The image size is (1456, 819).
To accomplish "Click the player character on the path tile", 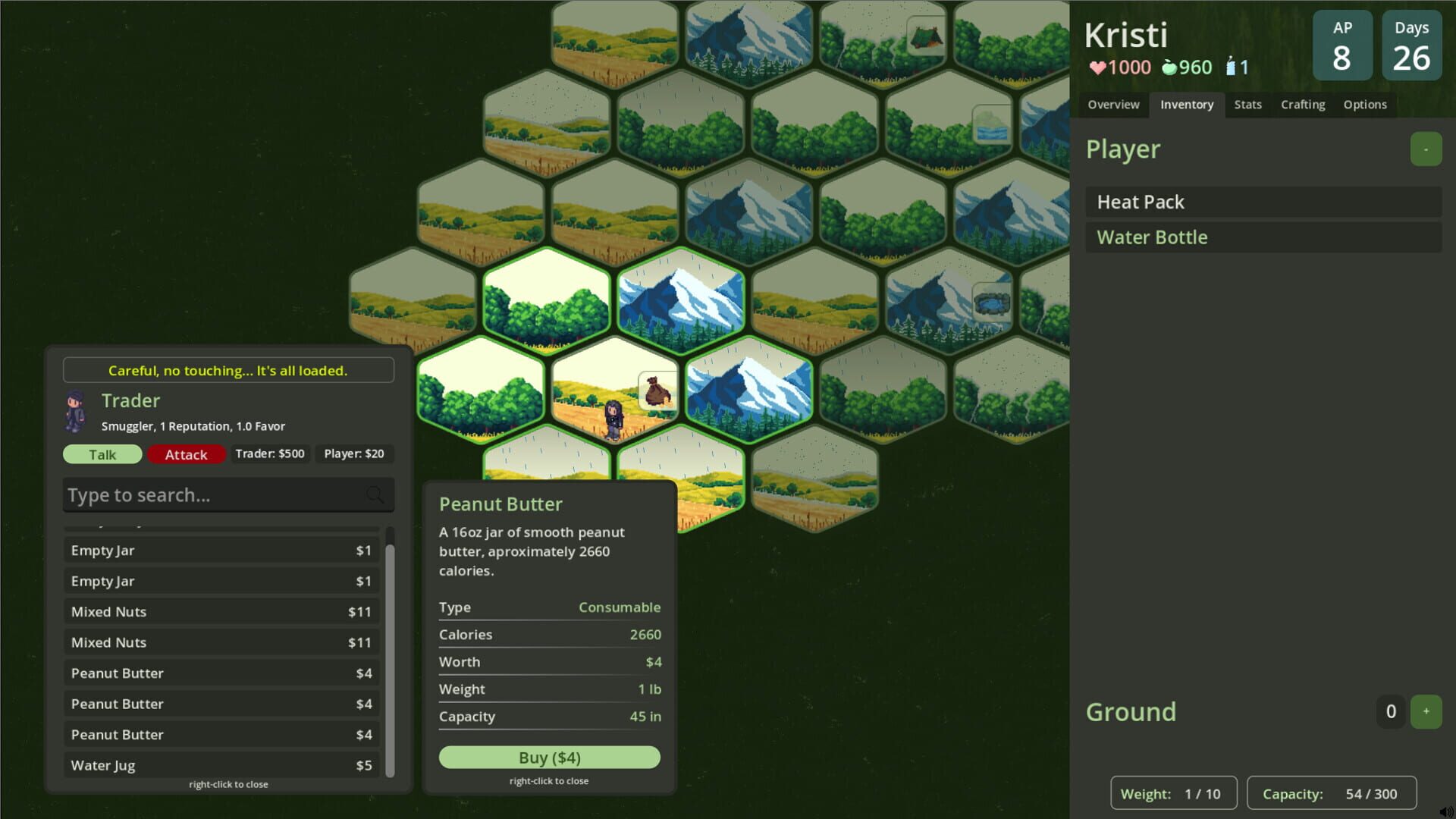I will tap(613, 421).
